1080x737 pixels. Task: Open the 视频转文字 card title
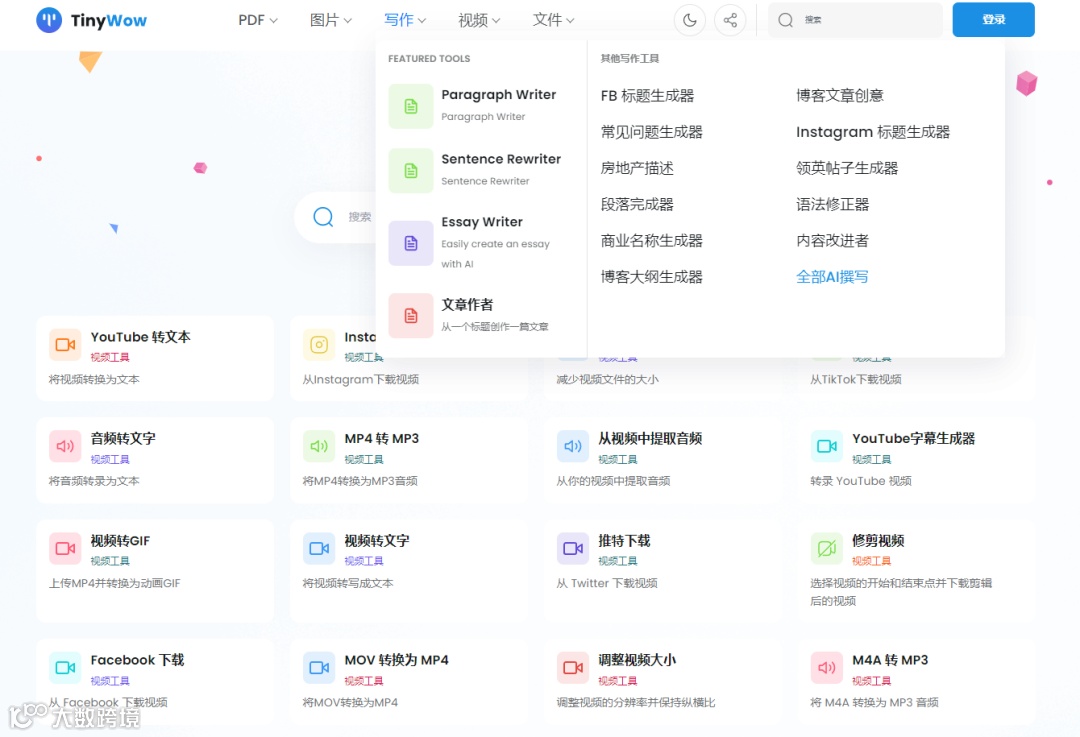point(377,541)
